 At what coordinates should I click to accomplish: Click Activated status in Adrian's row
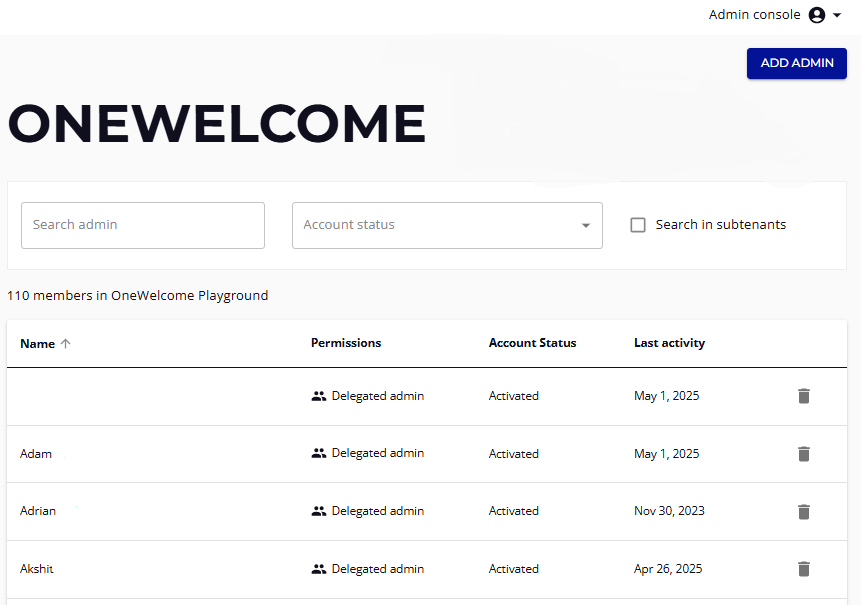point(513,511)
